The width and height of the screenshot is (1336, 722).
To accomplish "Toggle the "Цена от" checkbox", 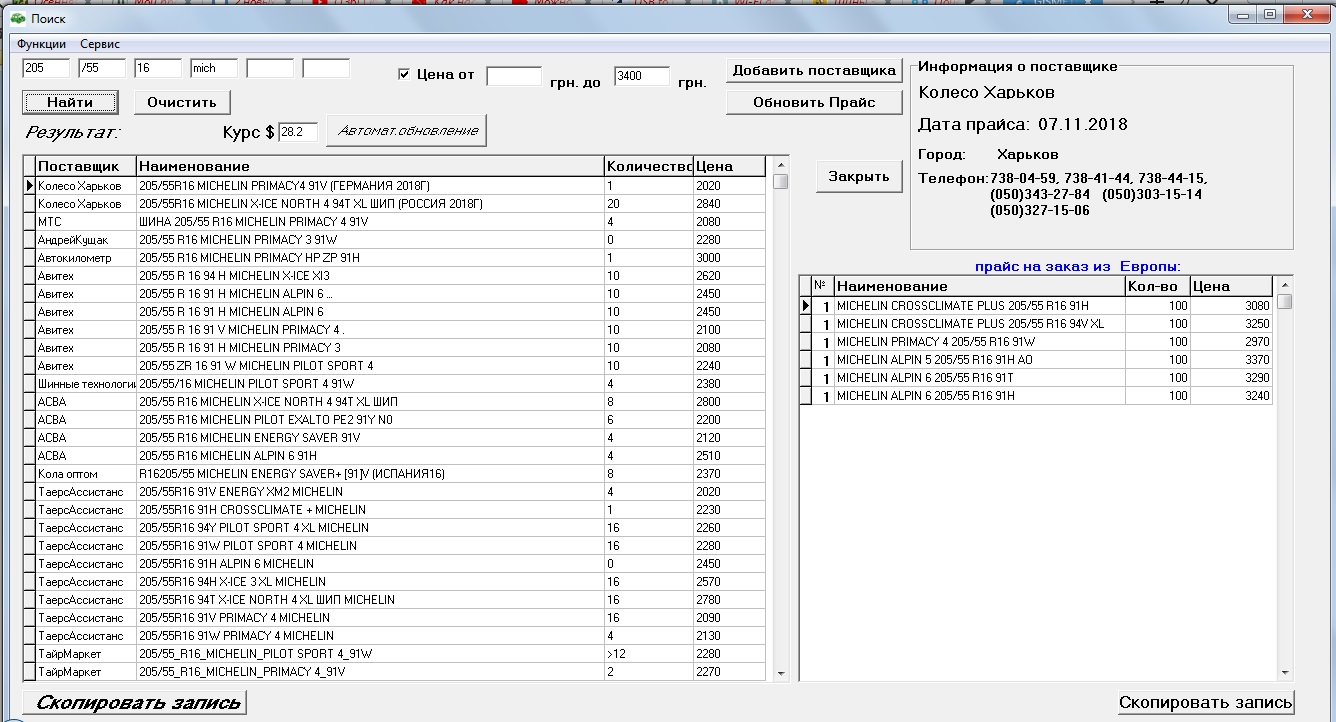I will [x=404, y=74].
